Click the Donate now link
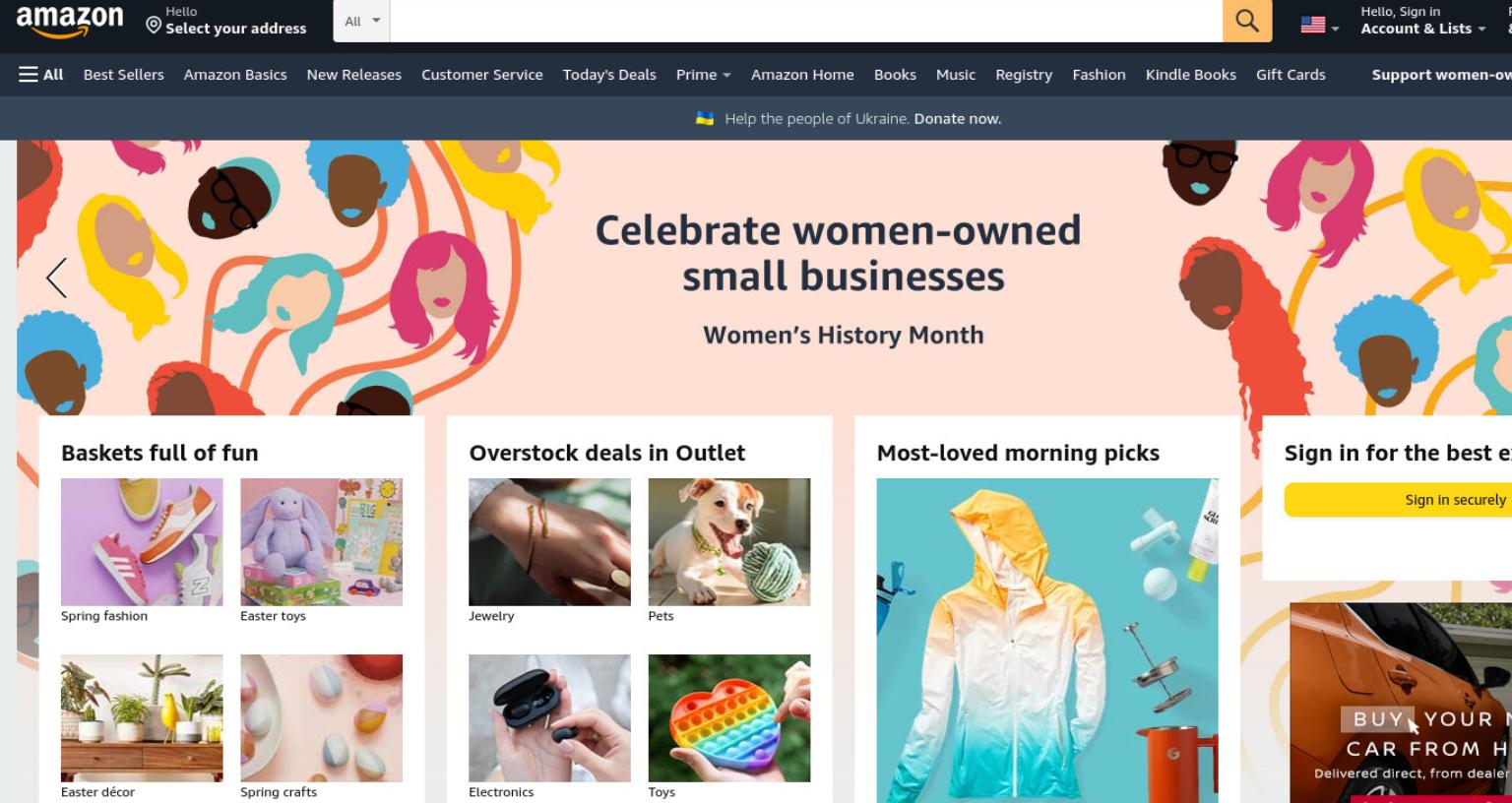 pyautogui.click(x=957, y=118)
